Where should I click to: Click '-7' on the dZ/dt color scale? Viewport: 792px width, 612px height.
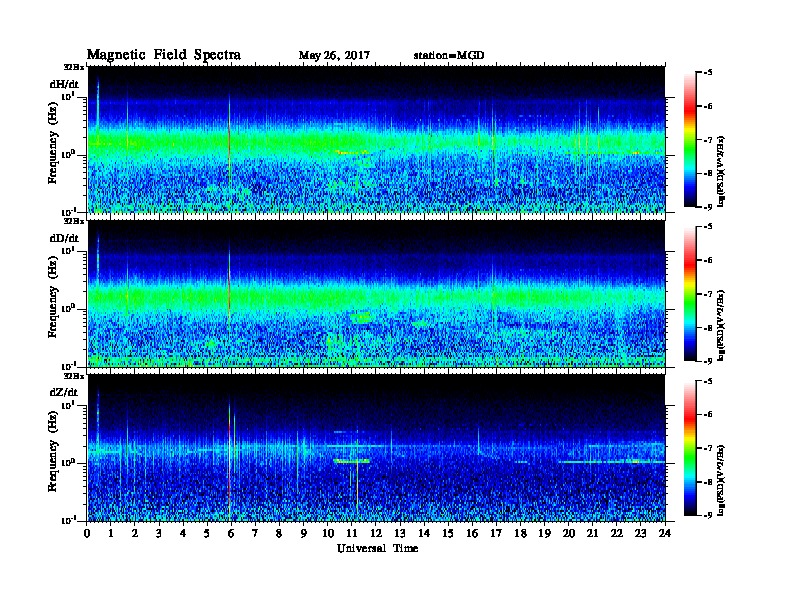pyautogui.click(x=708, y=448)
